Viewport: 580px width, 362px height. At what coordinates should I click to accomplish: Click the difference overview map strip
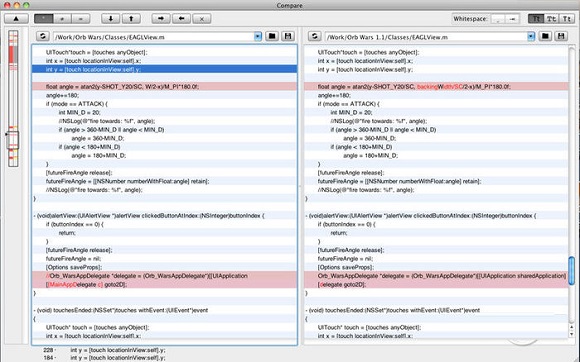click(13, 98)
